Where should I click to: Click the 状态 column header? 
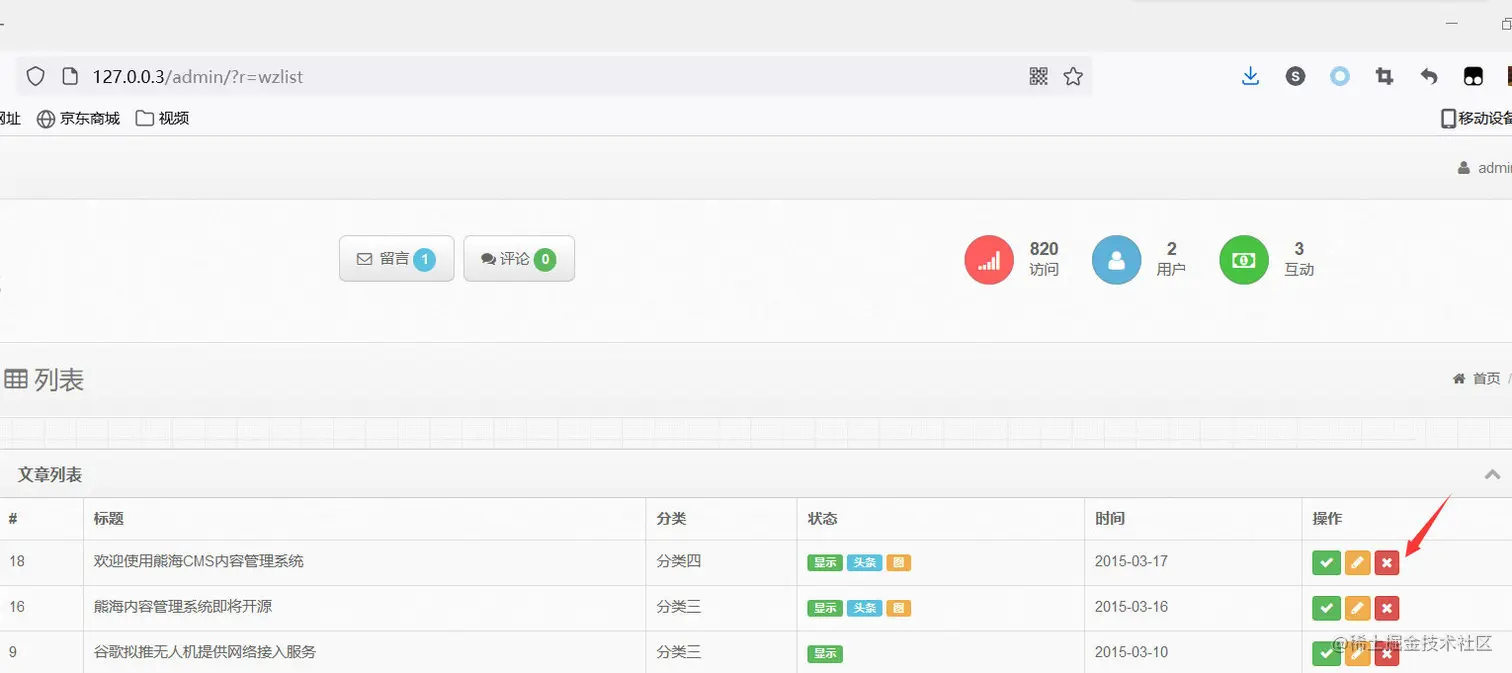[822, 519]
